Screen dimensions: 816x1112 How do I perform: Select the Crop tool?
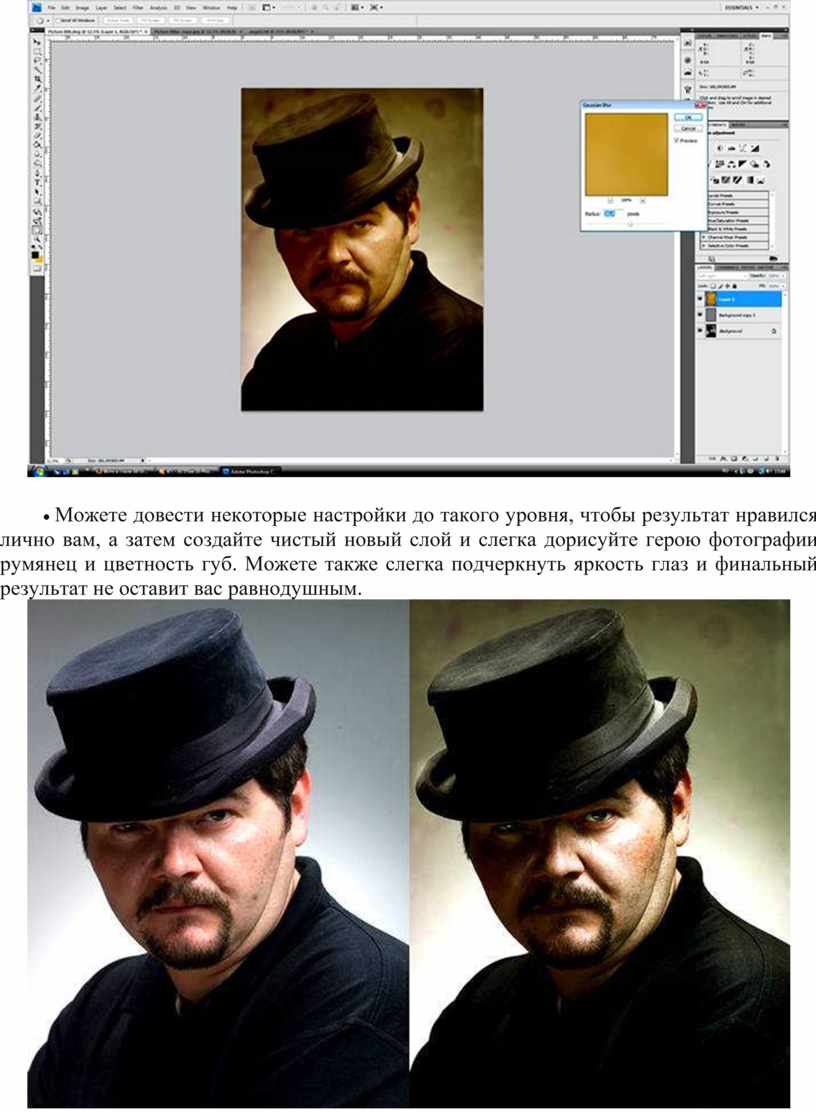coord(38,79)
